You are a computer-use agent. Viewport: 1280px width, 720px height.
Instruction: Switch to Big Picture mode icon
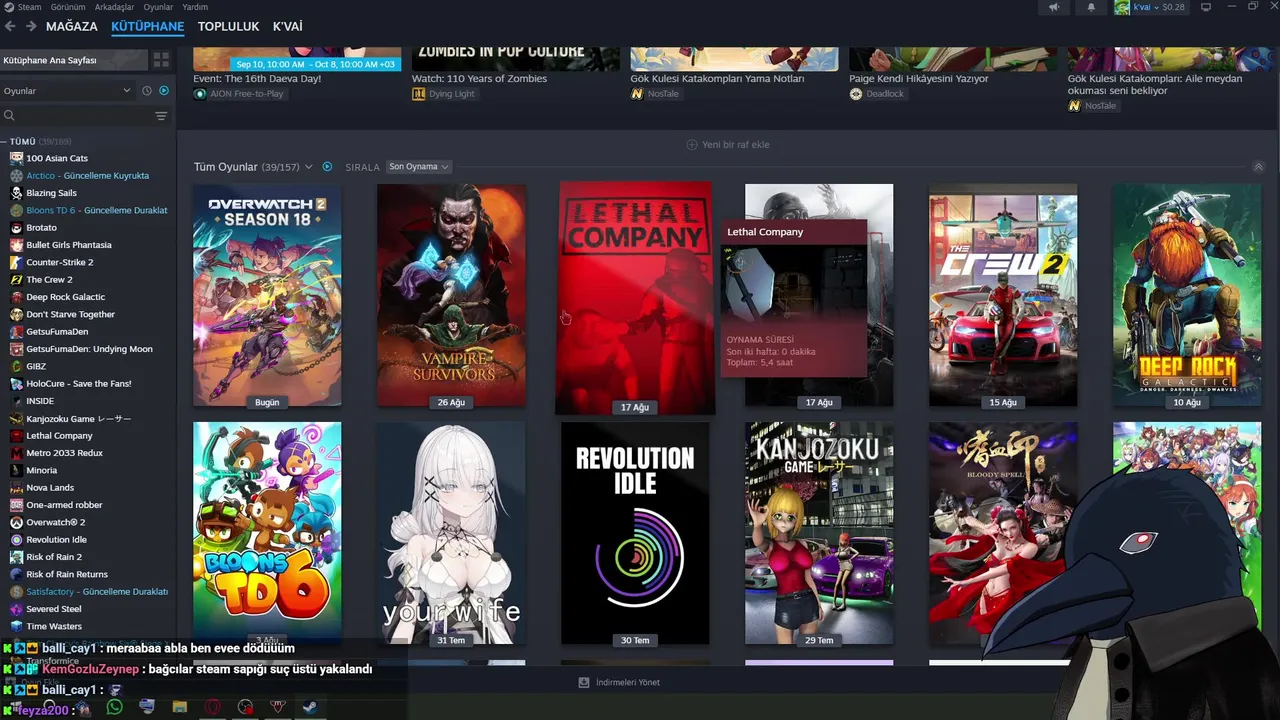click(1206, 7)
